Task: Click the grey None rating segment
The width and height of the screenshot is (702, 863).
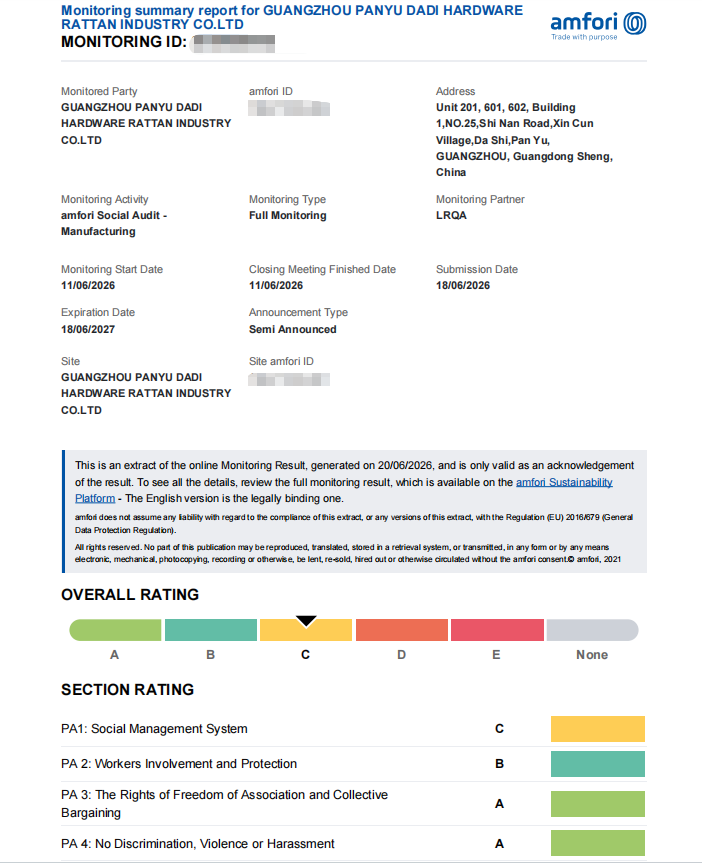Action: pos(592,630)
